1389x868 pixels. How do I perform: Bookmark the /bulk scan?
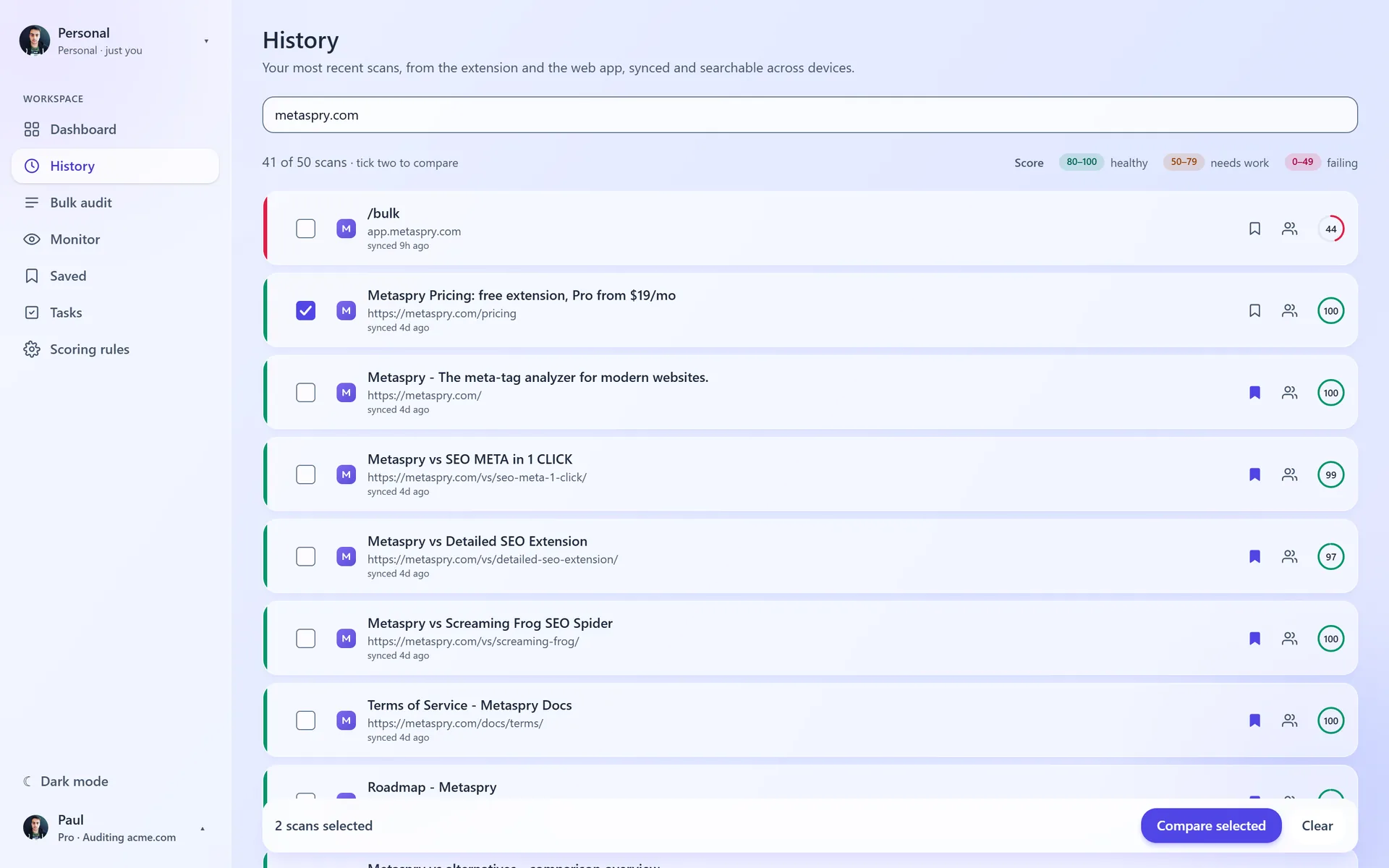(x=1254, y=229)
